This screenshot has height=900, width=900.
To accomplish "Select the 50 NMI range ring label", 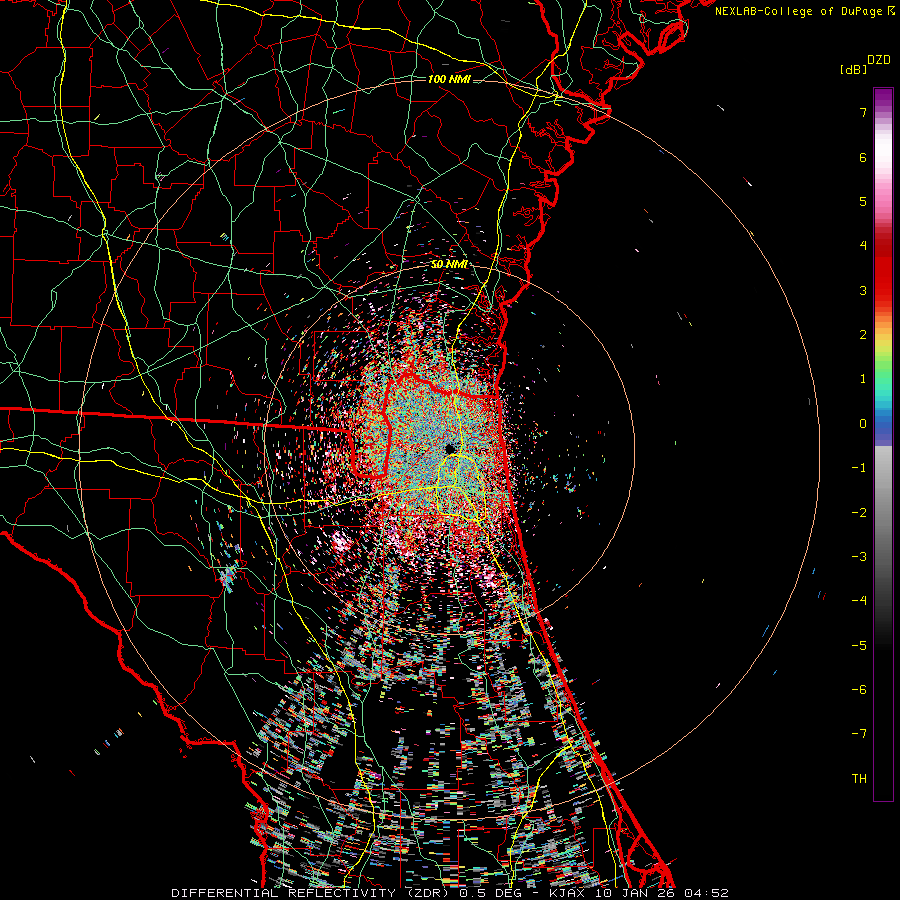I will pos(449,265).
